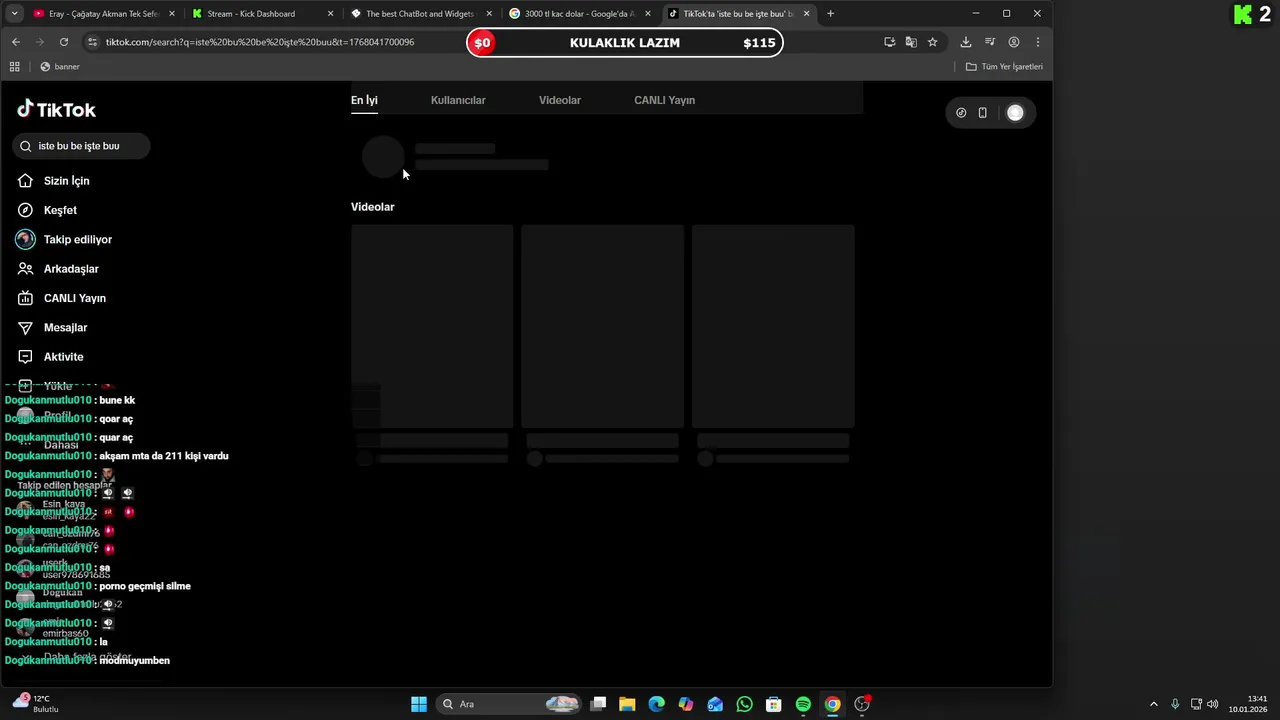Open a new browser tab with plus button
This screenshot has width=1280, height=720.
click(x=830, y=14)
